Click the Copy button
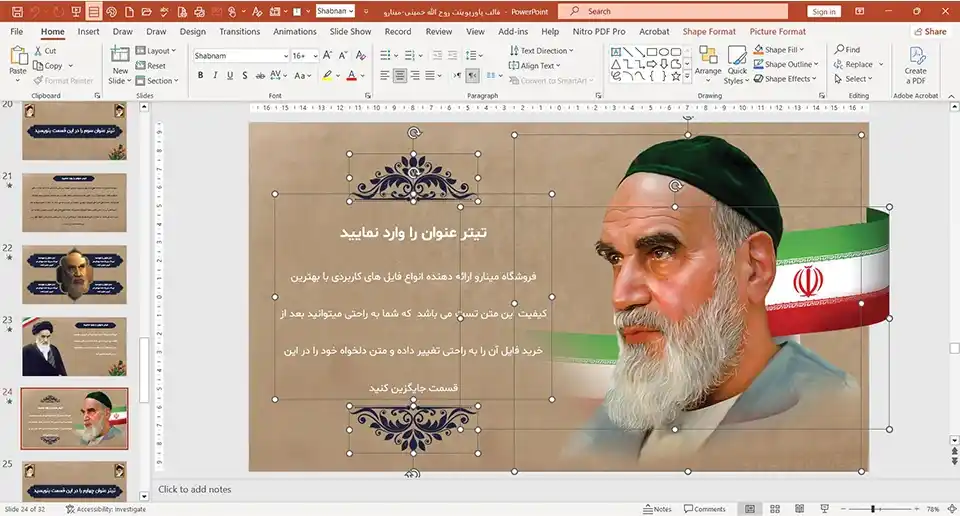The width and height of the screenshot is (960, 516). 48,65
